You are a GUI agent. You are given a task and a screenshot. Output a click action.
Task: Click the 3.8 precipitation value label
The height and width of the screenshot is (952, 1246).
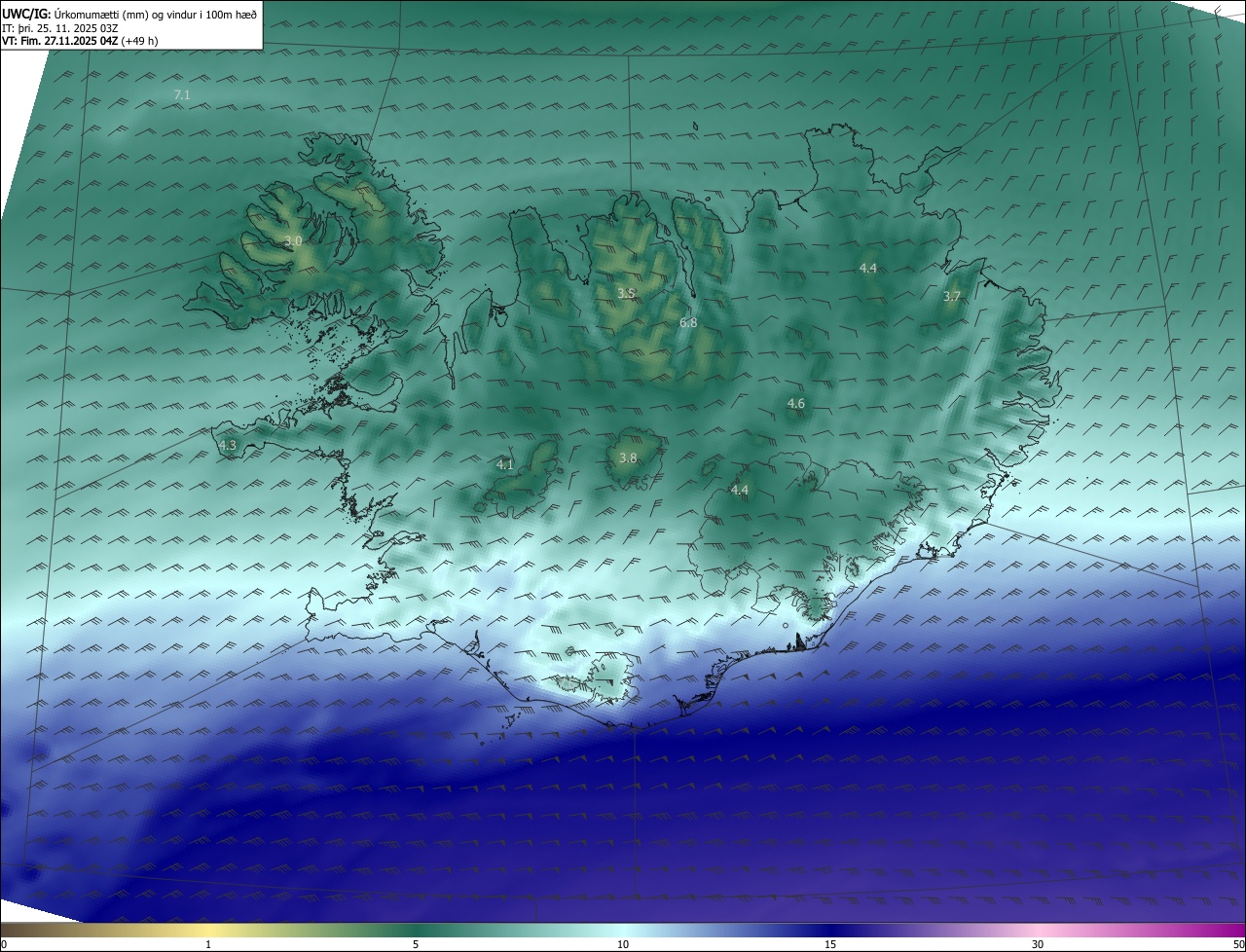coord(628,458)
